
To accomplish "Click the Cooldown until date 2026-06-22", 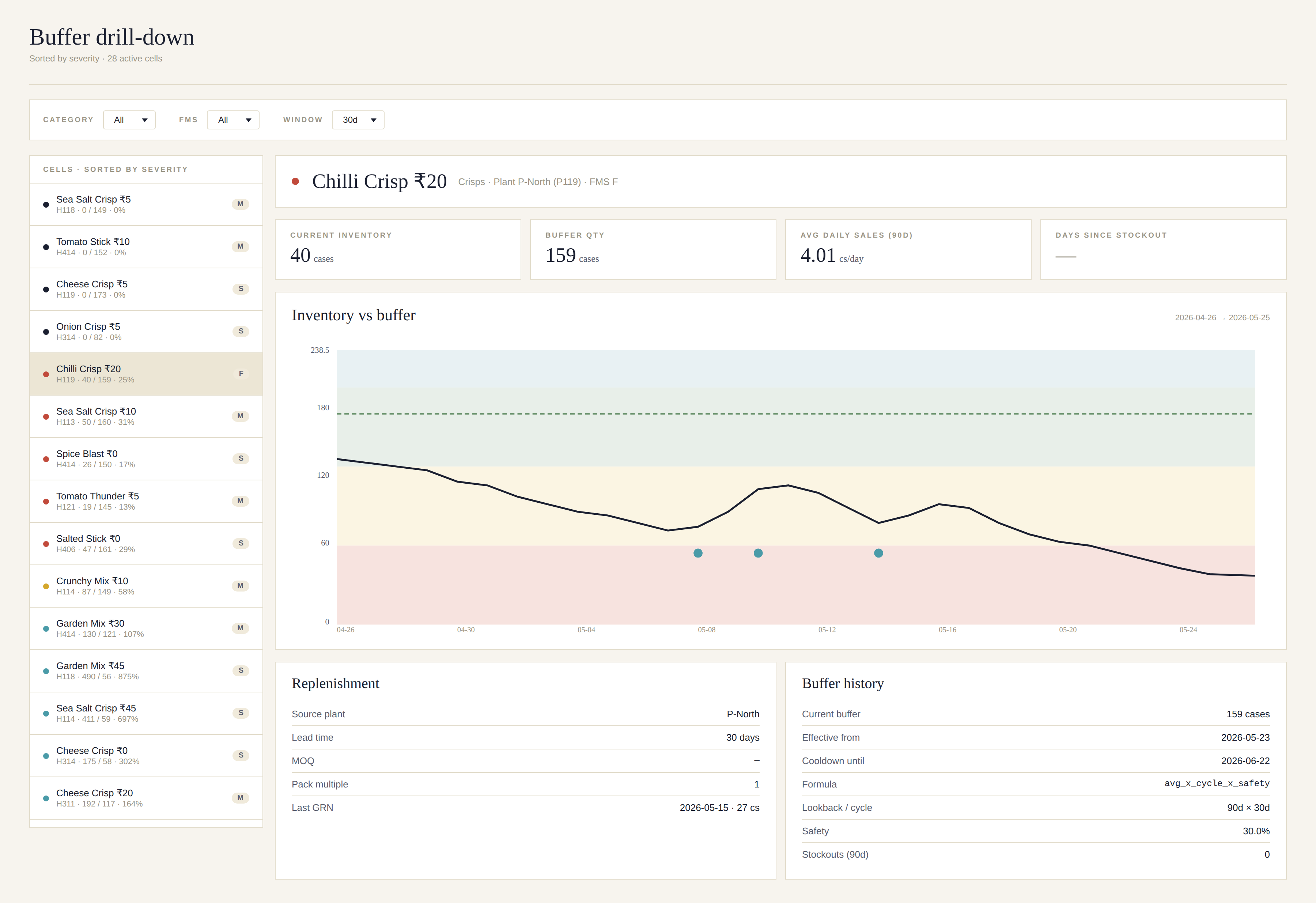I will tap(1245, 761).
